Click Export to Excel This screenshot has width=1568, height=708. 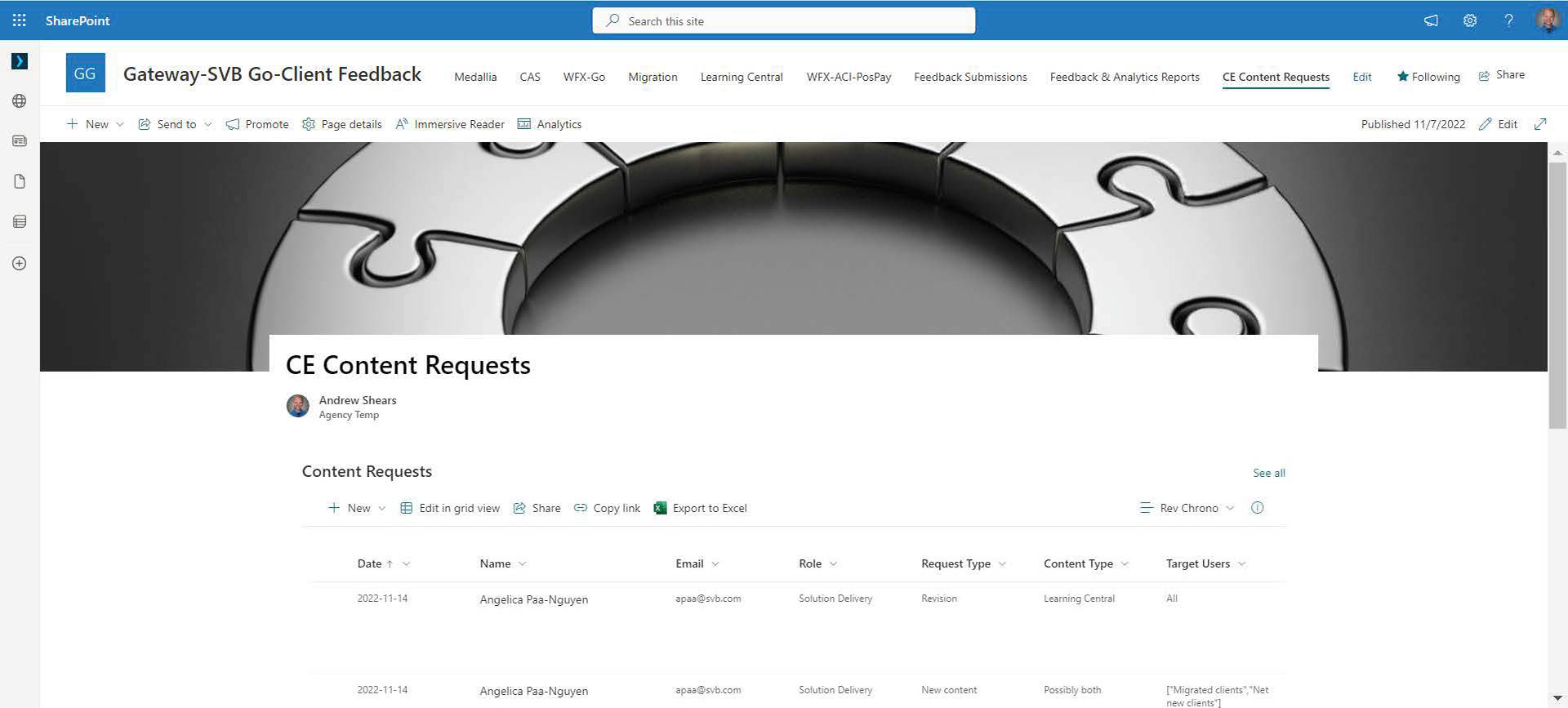pyautogui.click(x=701, y=508)
